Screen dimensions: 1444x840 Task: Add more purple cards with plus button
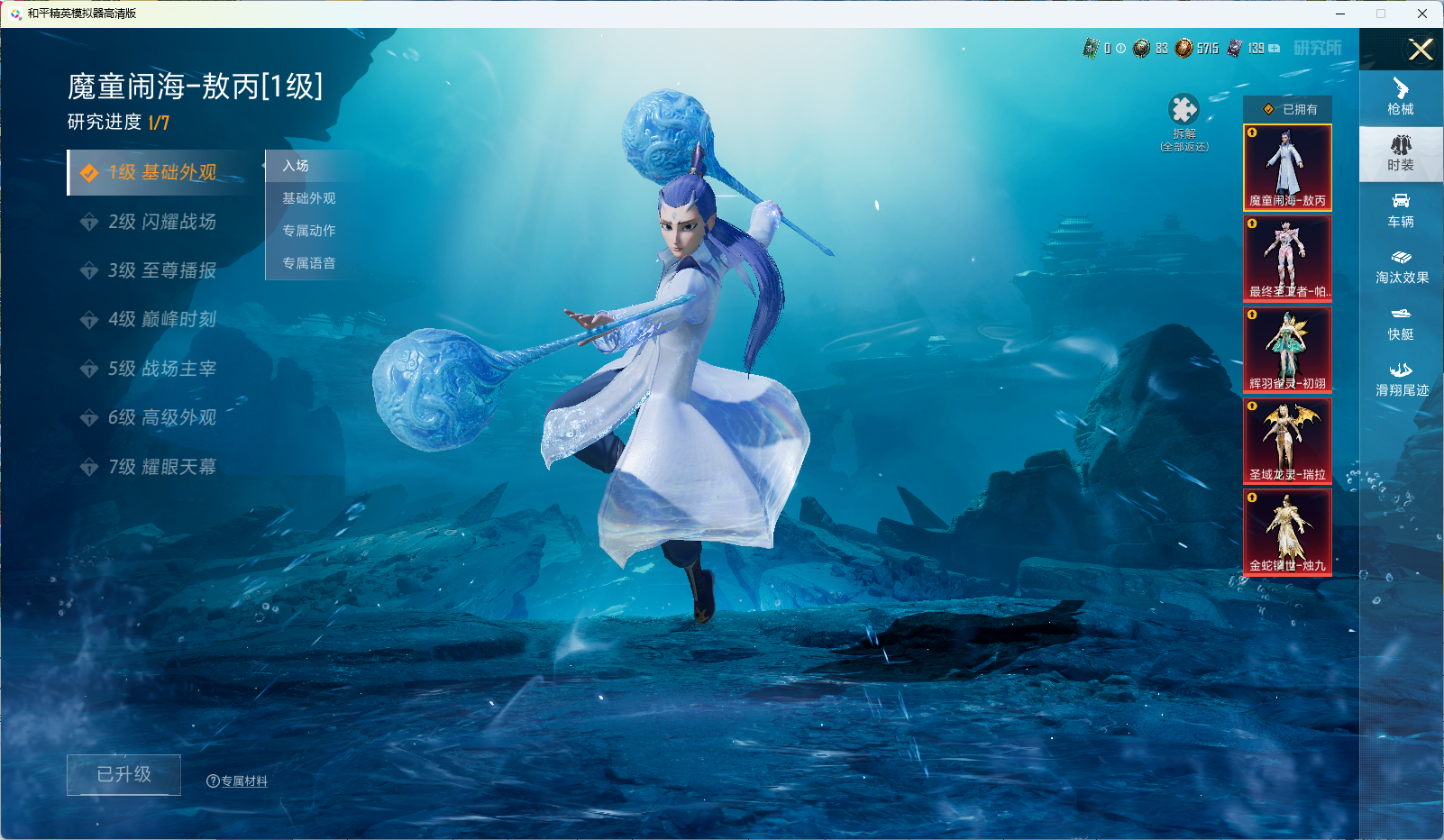tap(1274, 49)
